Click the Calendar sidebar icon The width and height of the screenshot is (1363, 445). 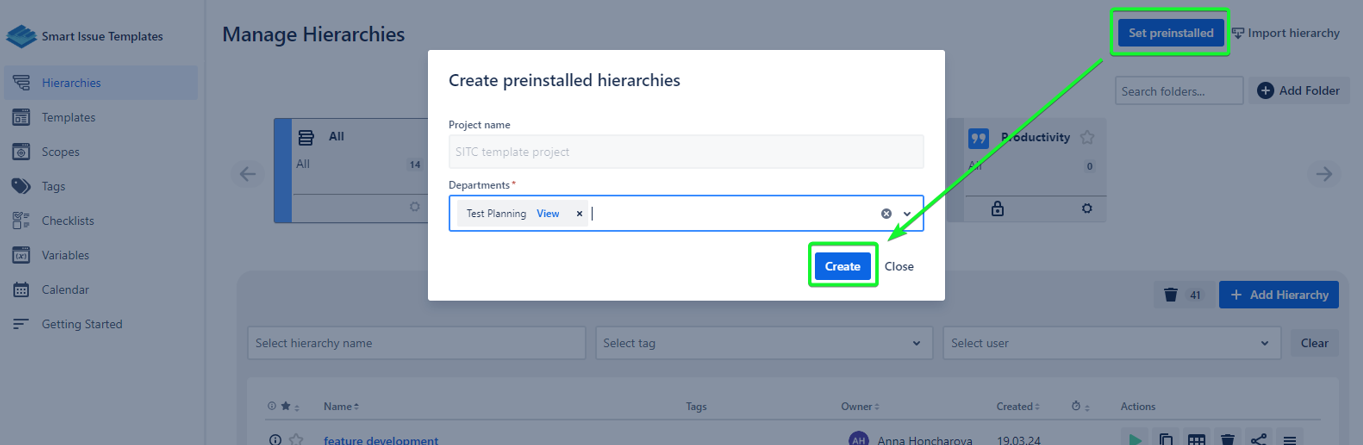21,290
